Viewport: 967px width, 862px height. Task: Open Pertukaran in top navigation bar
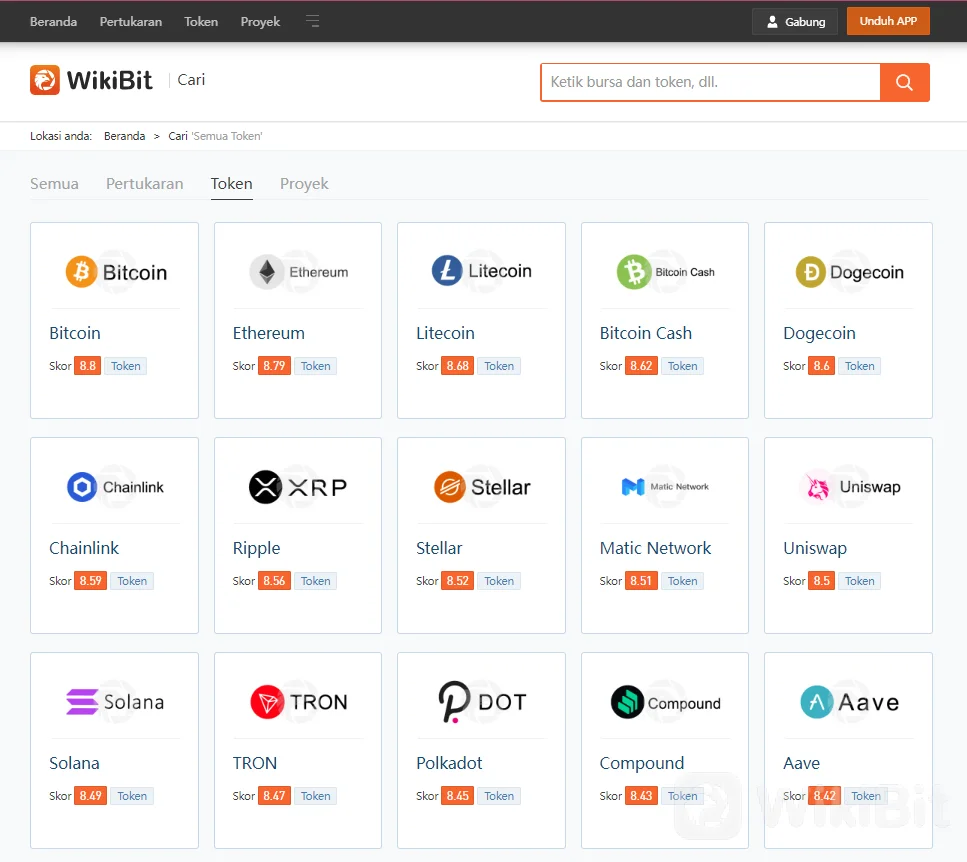click(x=131, y=22)
